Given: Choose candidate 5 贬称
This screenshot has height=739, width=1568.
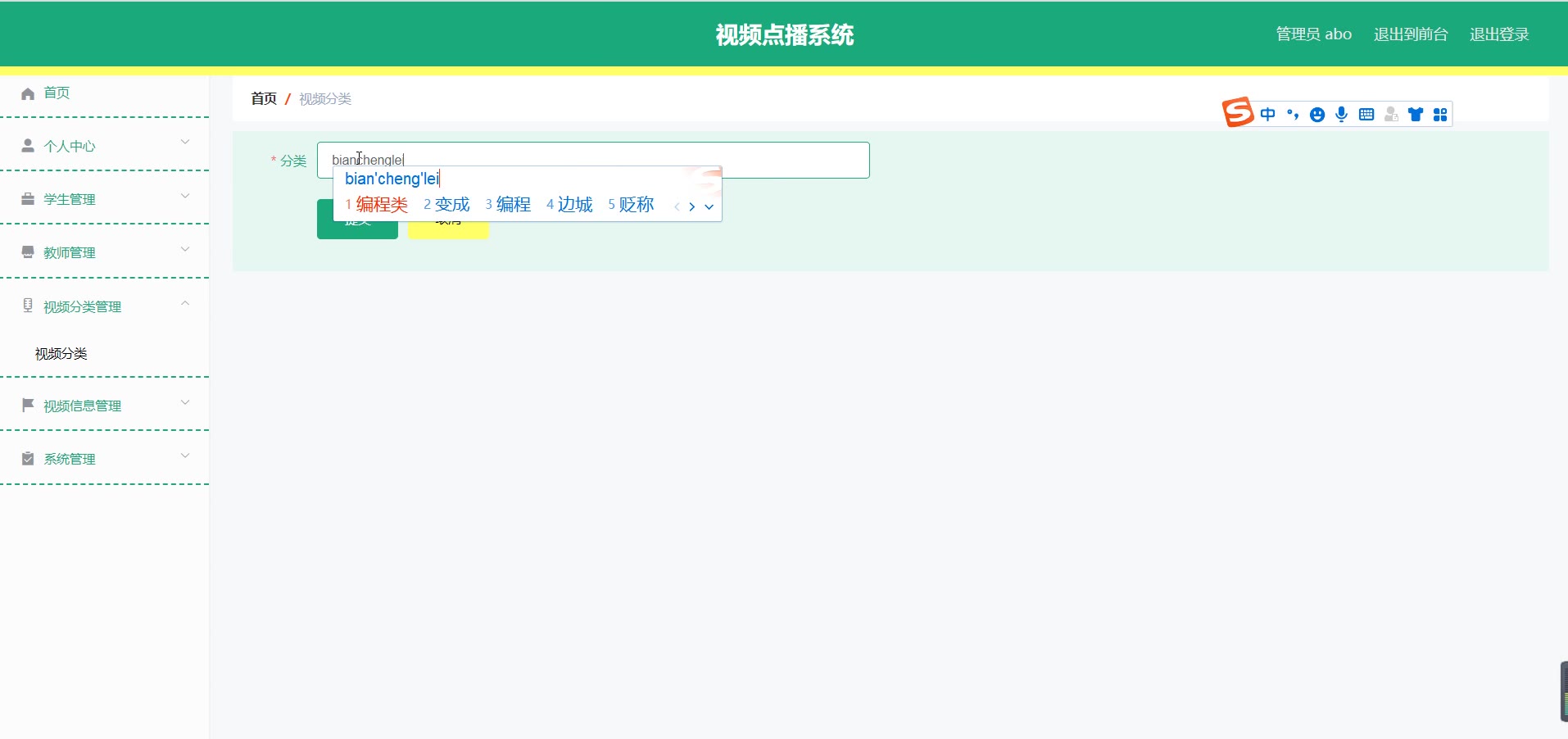Looking at the screenshot, I should (631, 205).
